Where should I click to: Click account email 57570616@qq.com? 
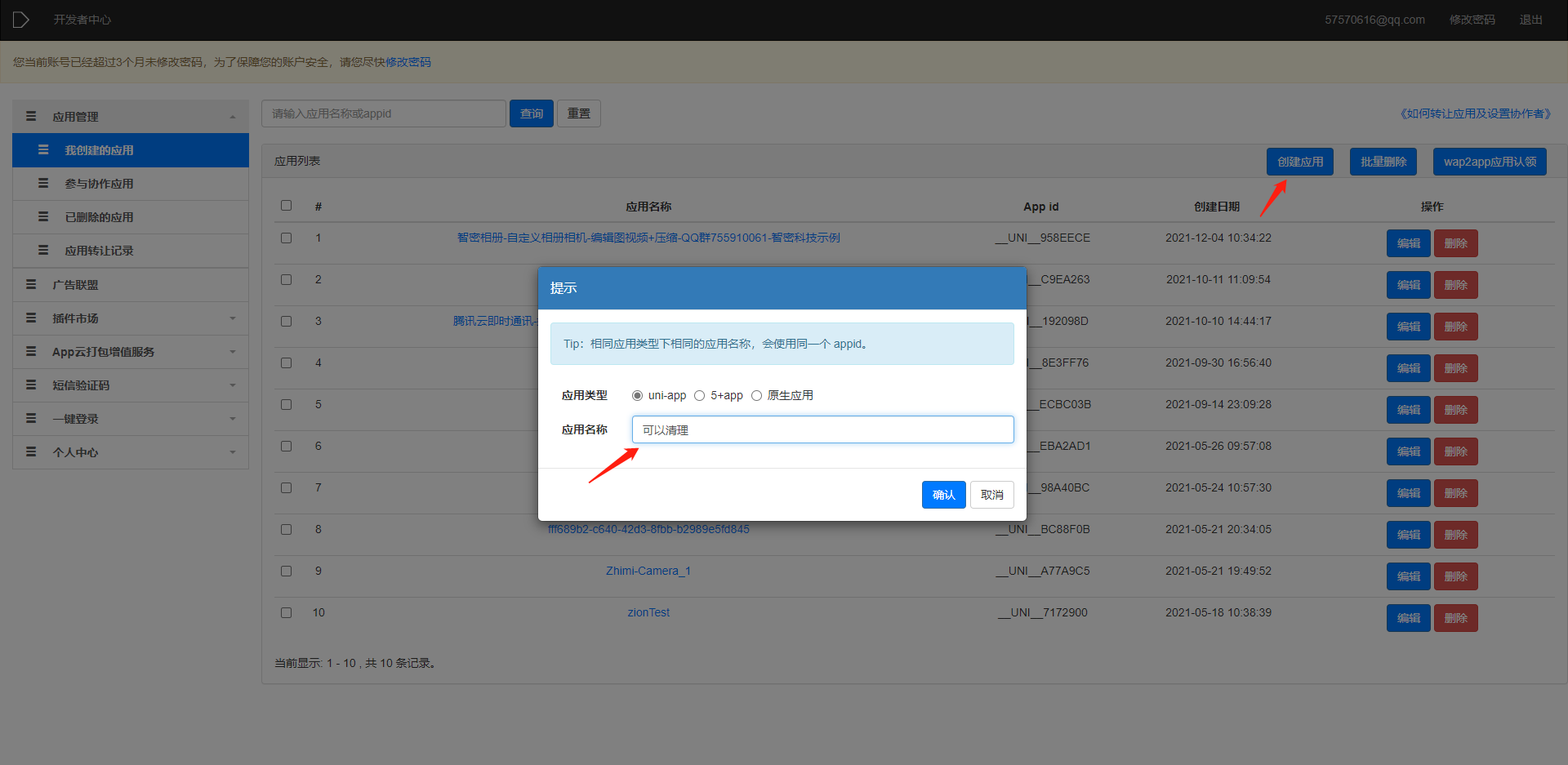click(1374, 20)
